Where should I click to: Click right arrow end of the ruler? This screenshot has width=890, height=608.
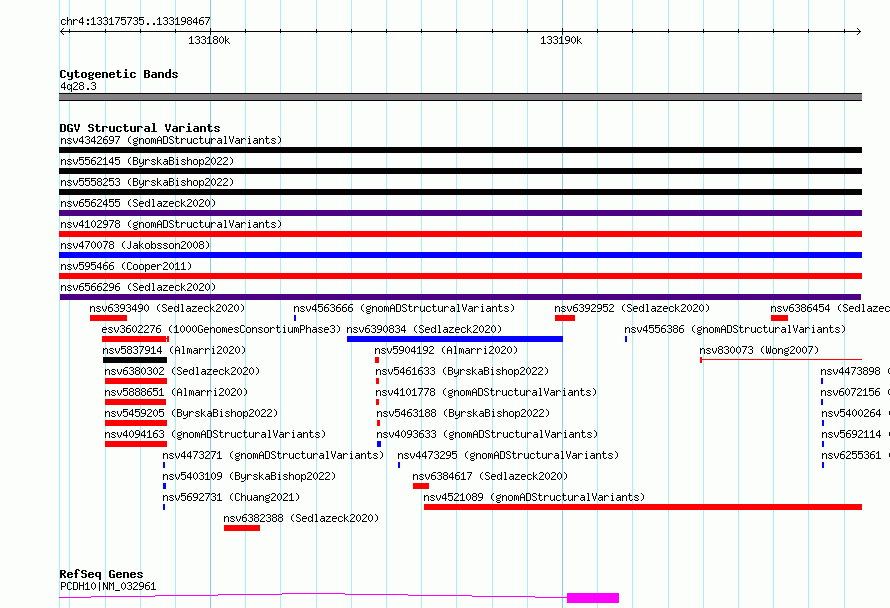pyautogui.click(x=858, y=32)
